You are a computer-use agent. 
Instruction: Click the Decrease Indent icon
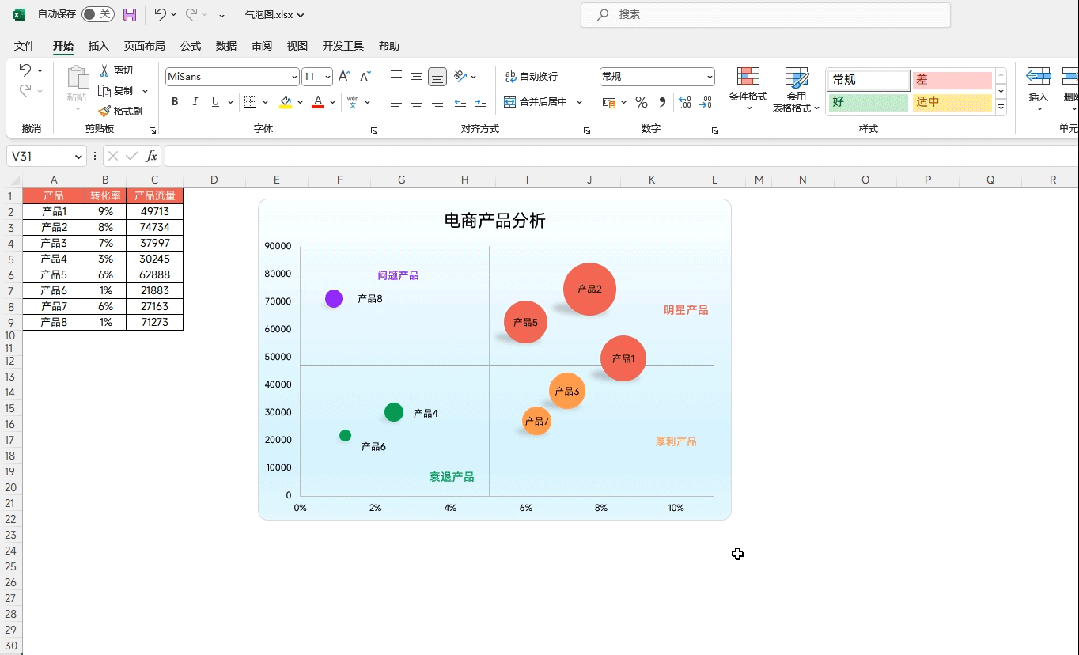(460, 104)
